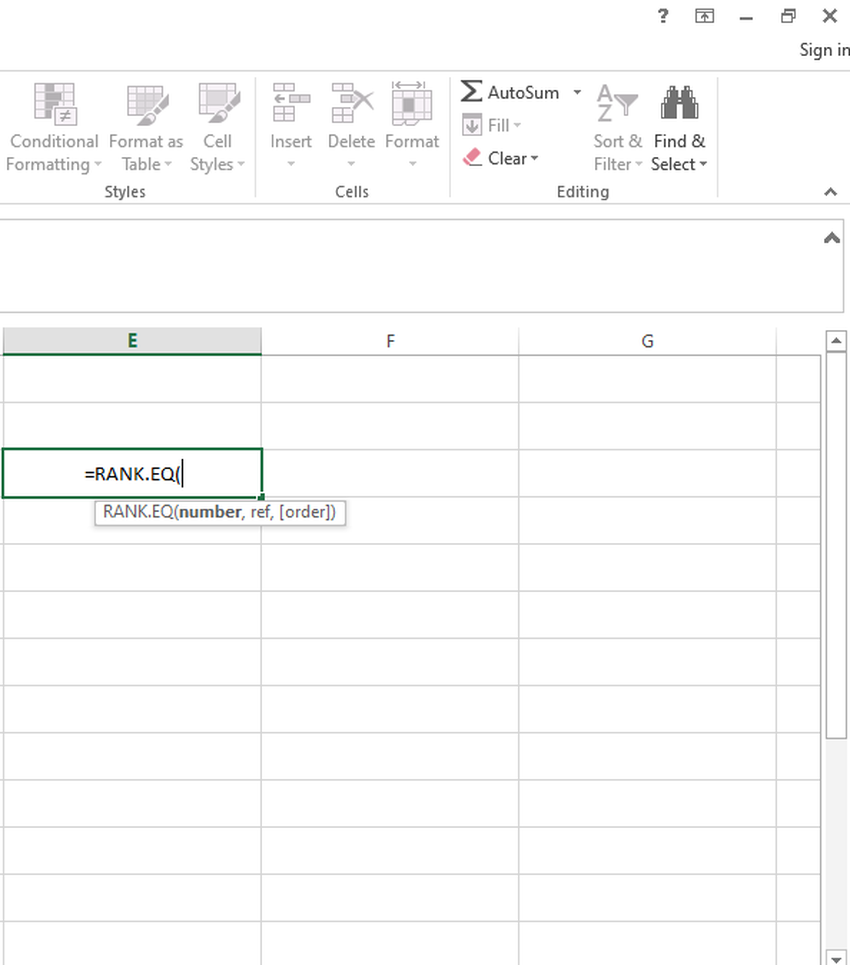Click the cell editing =RANK.EQ(

[x=132, y=473]
